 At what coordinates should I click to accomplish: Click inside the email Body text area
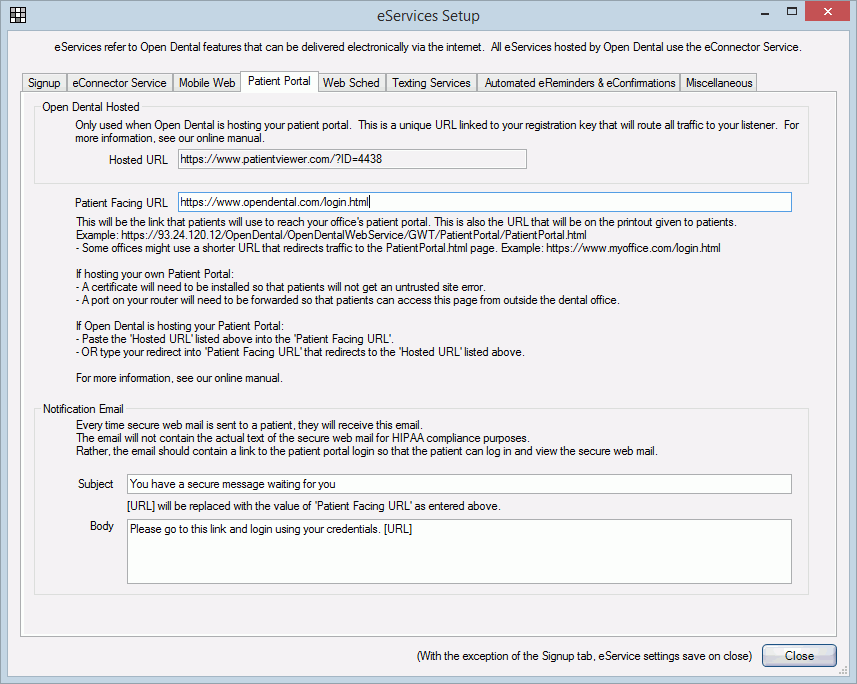[459, 551]
